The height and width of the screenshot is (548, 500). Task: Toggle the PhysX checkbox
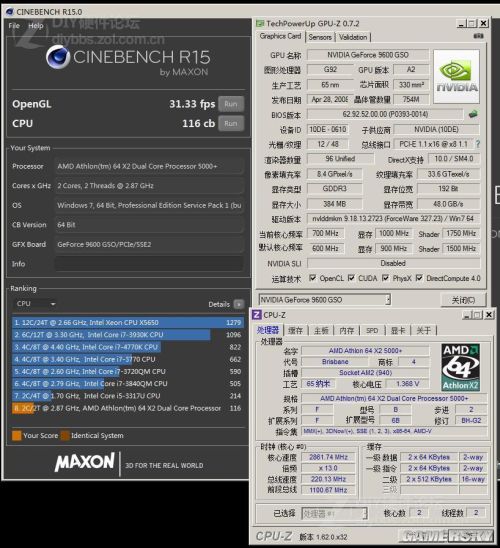[x=385, y=278]
